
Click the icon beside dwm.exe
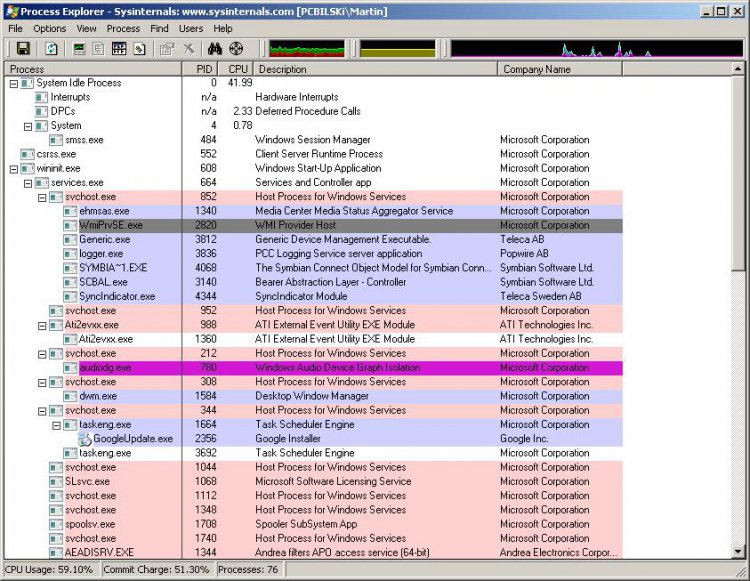click(70, 396)
